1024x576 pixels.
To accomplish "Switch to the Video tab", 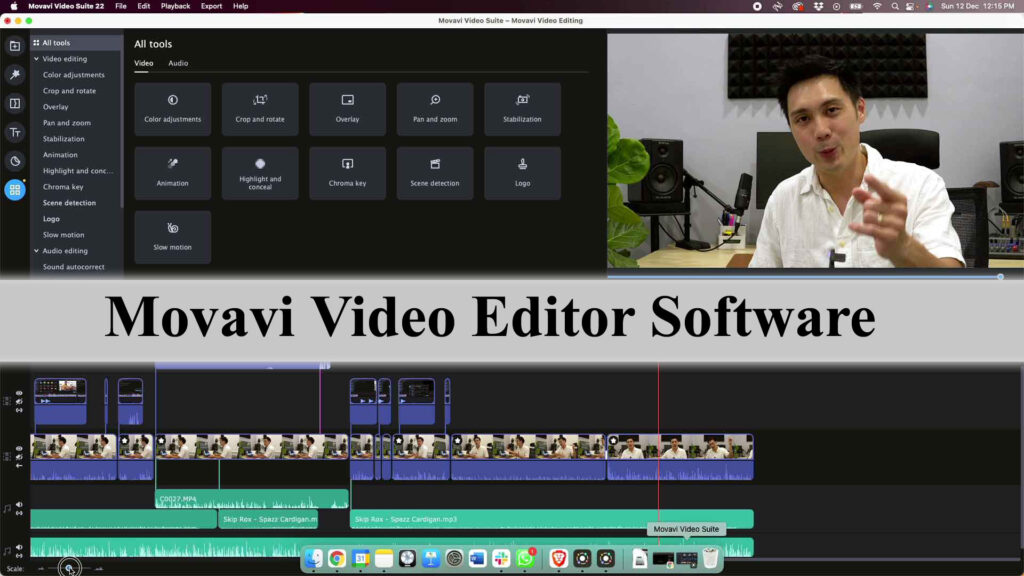I will pyautogui.click(x=144, y=63).
